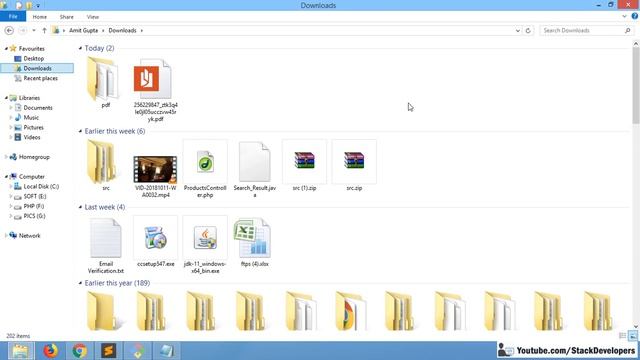Click Downloads in the breadcrumb path
The image size is (640, 360).
pyautogui.click(x=122, y=31)
